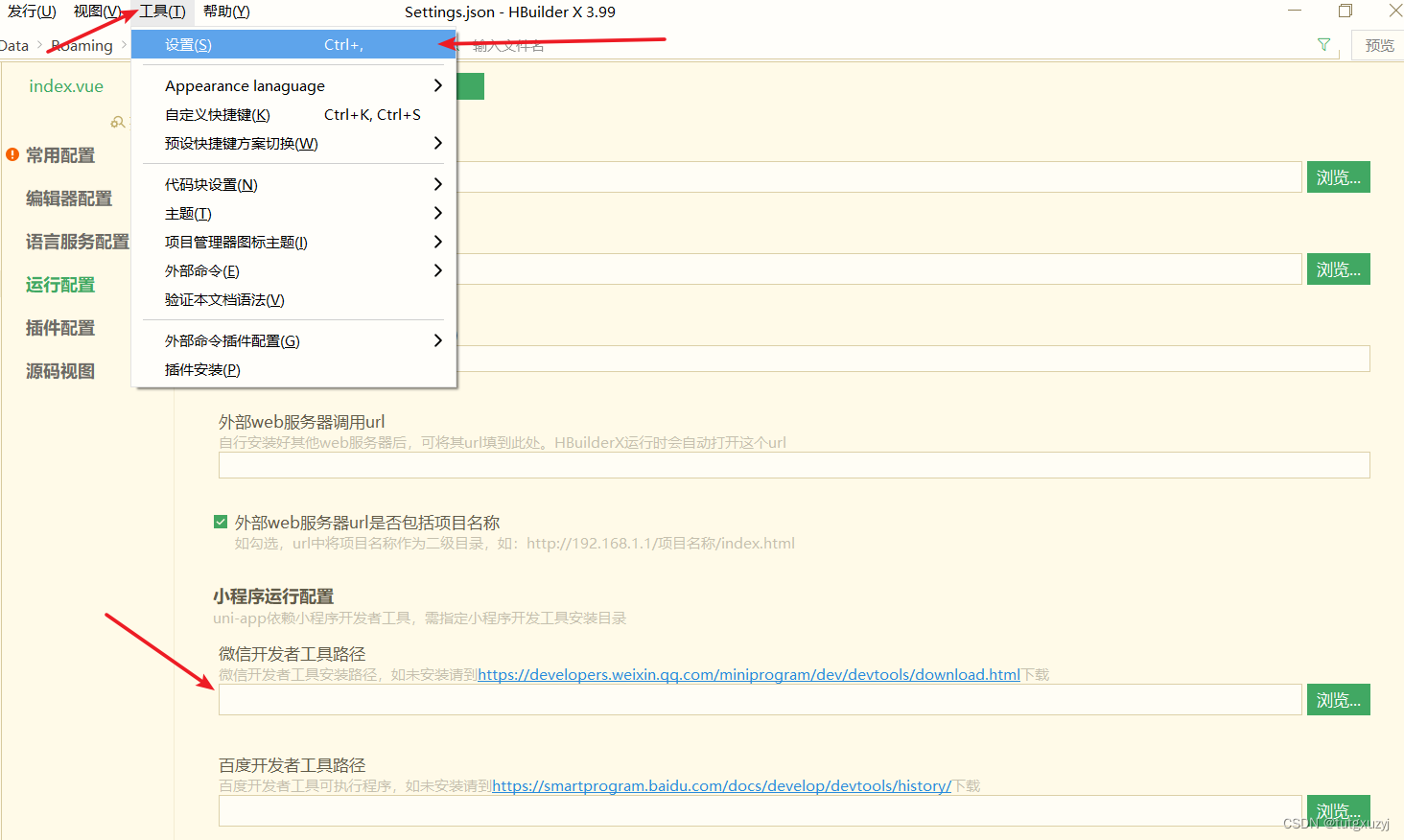Open the 外部命令 submenu
Screen dimensions: 1404x840
tap(293, 270)
